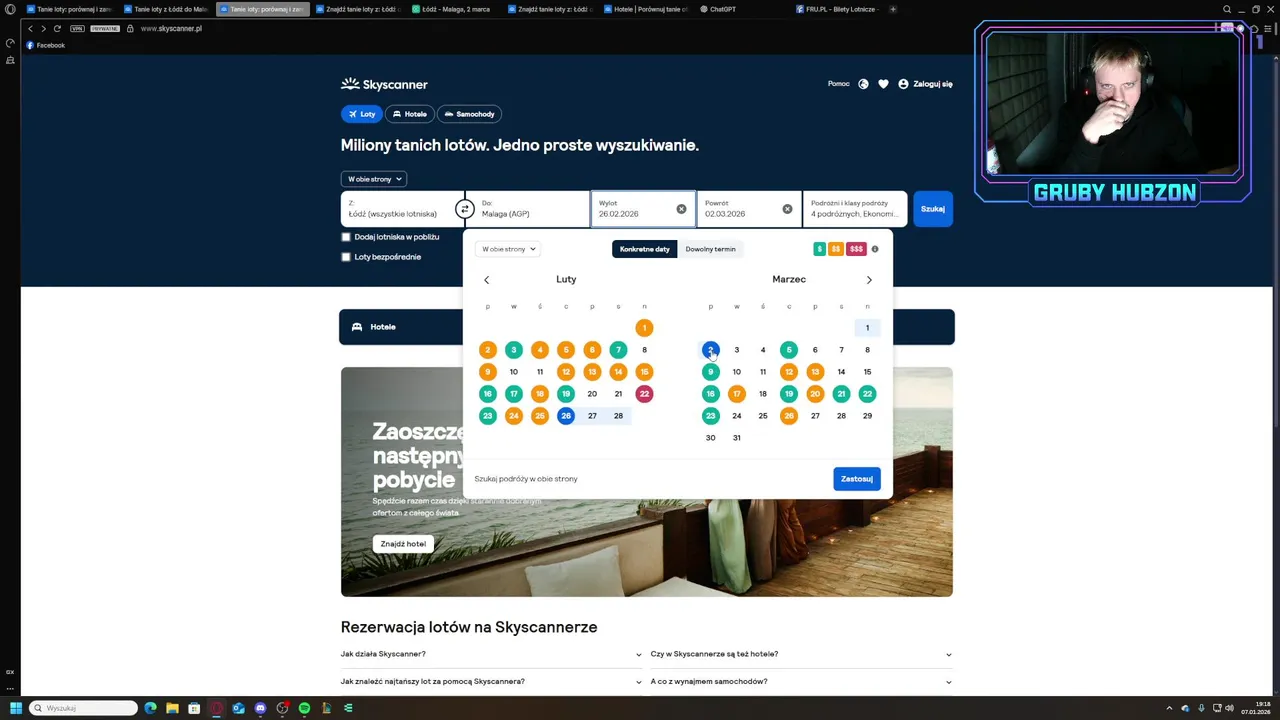Select the Konkretne daty toggle
This screenshot has width=1280, height=720.
tap(645, 249)
